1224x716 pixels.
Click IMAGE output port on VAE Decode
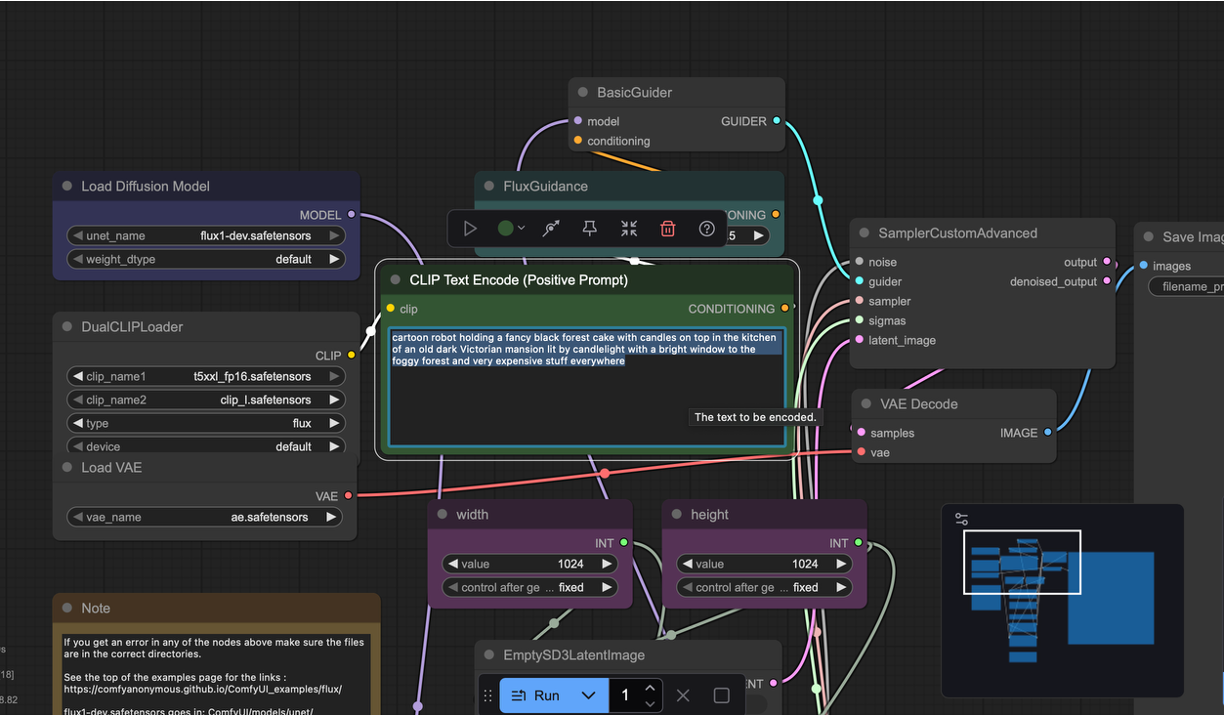pyautogui.click(x=1048, y=433)
